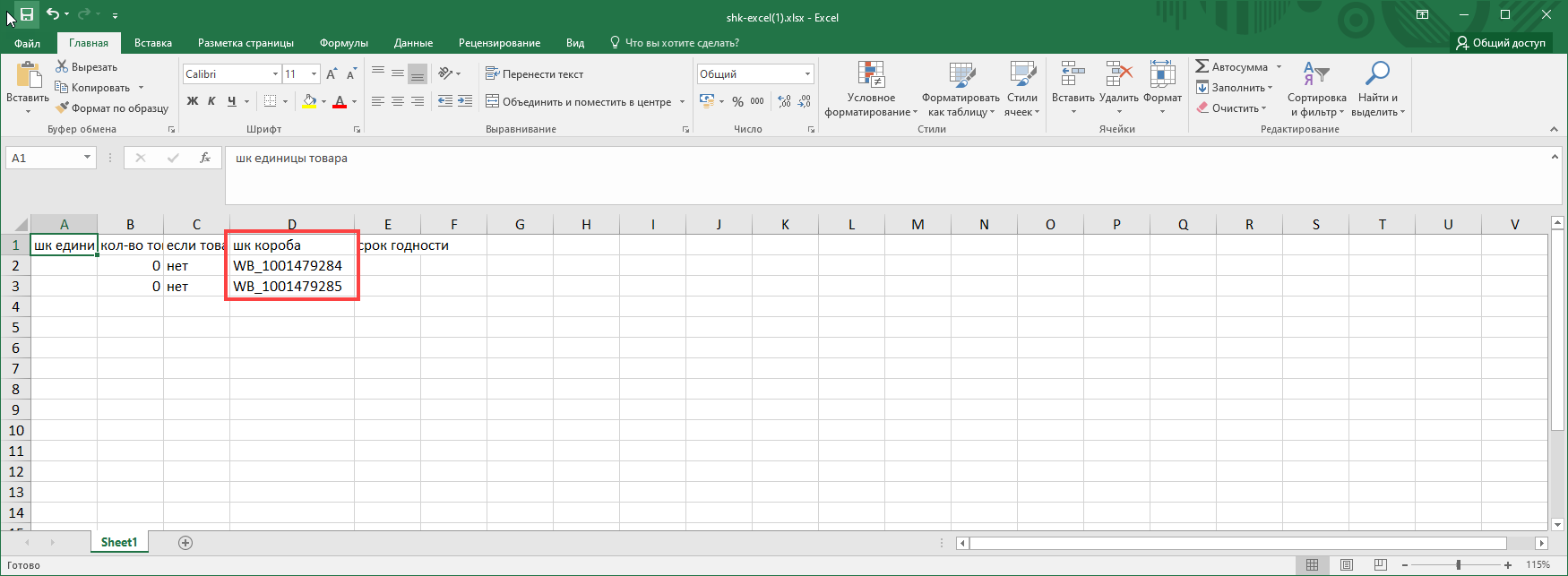The height and width of the screenshot is (576, 1568).
Task: Toggle Italic formatting
Action: coord(211,101)
